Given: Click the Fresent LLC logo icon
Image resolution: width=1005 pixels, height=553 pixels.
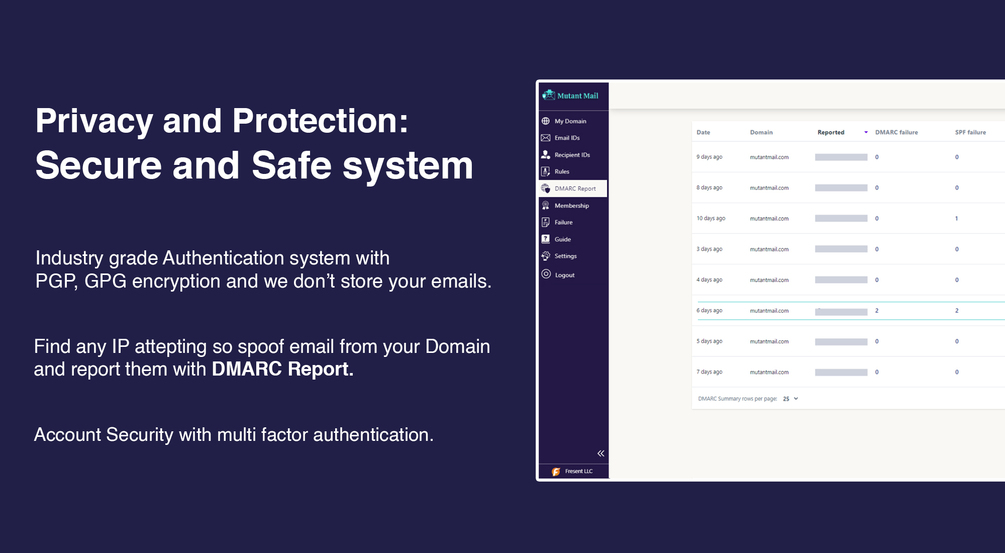Looking at the screenshot, I should pyautogui.click(x=556, y=472).
